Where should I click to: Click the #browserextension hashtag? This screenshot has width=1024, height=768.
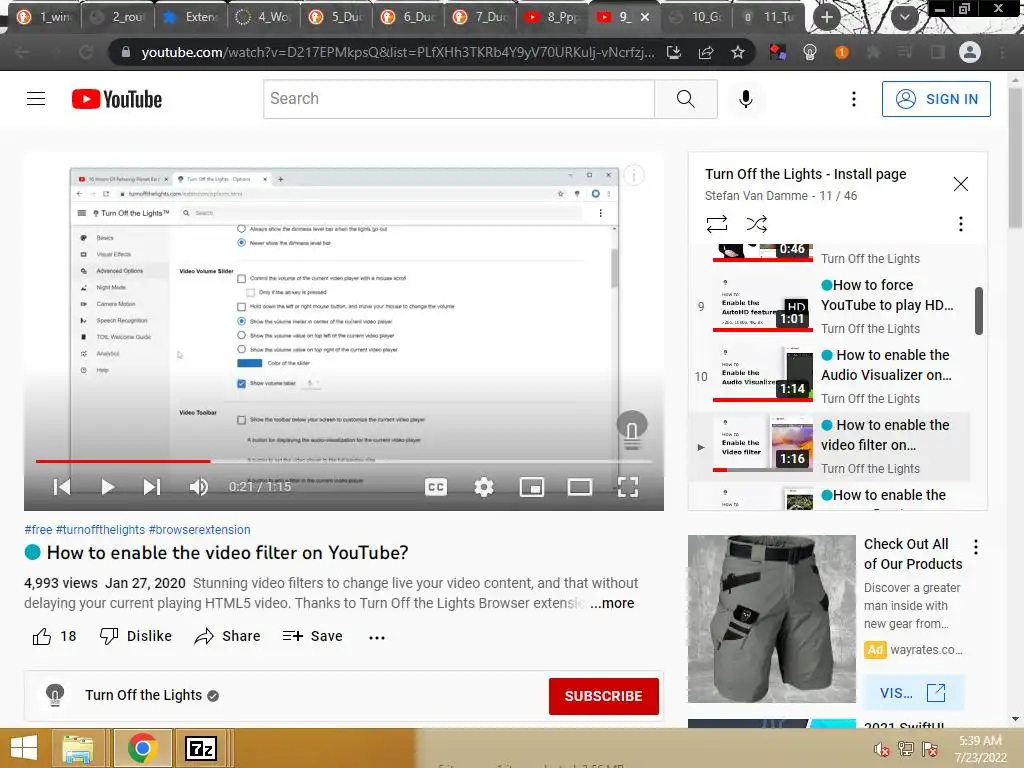click(x=200, y=530)
